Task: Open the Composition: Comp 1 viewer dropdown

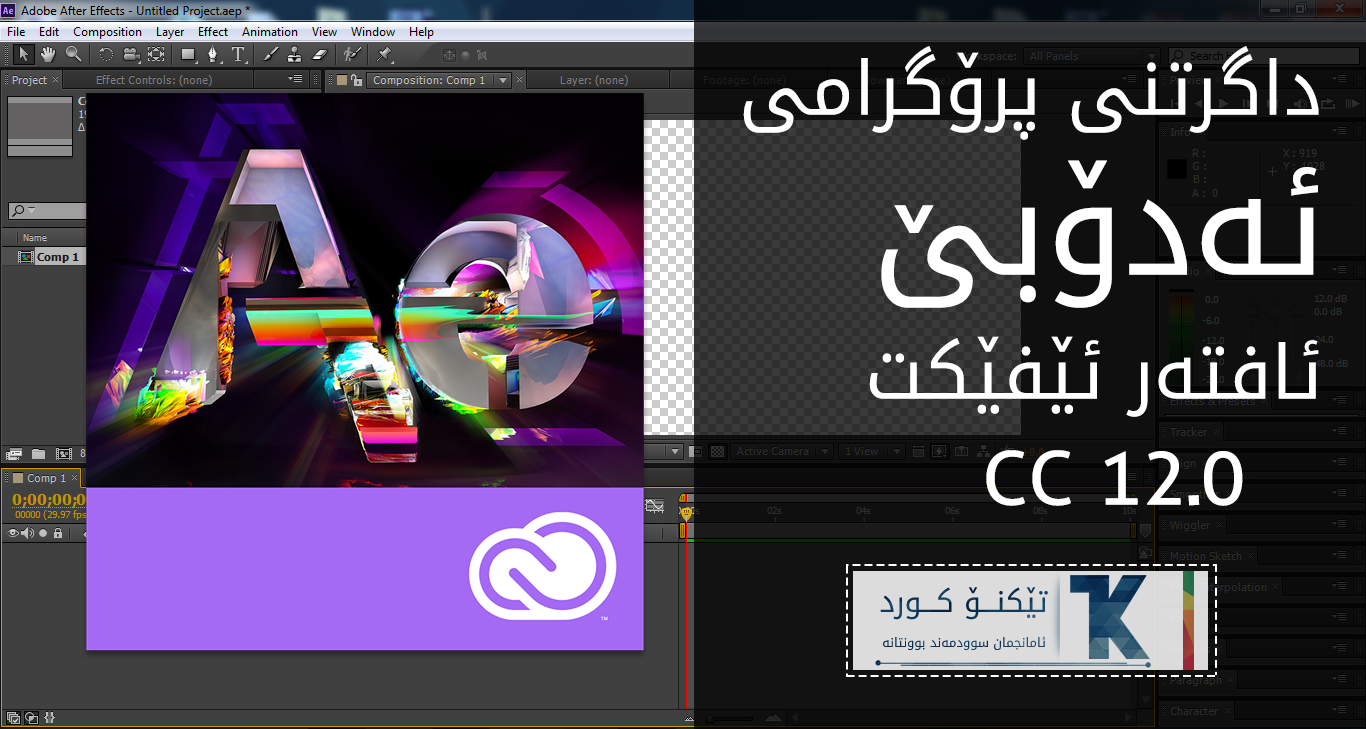Action: (503, 80)
